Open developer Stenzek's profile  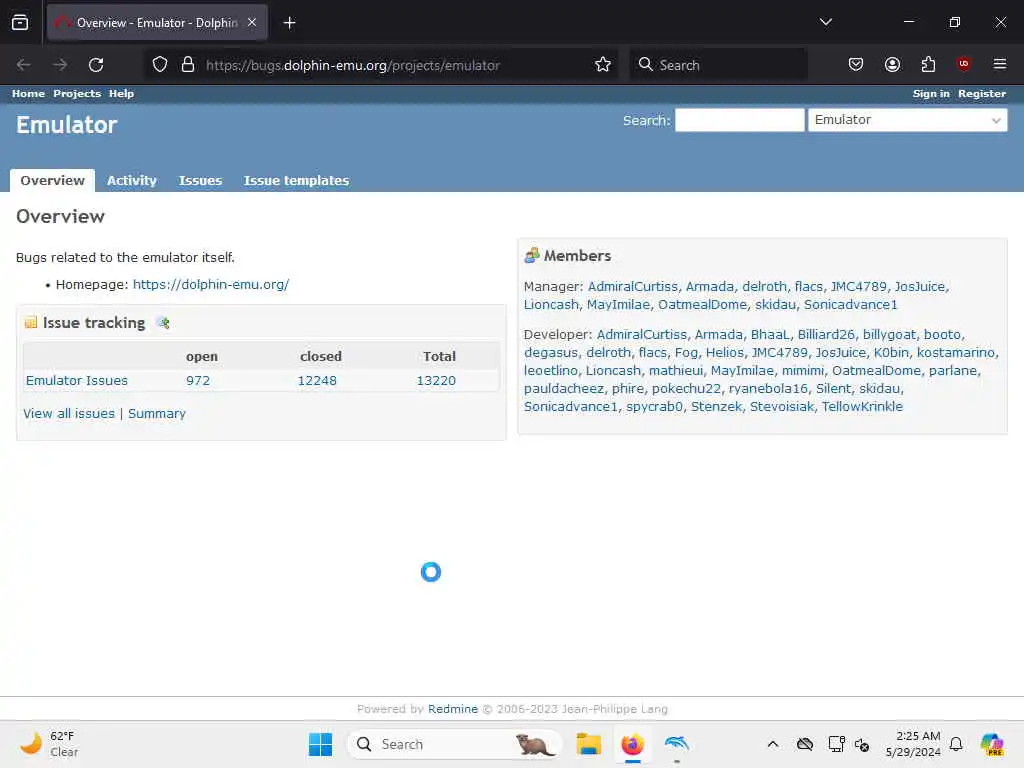(x=716, y=406)
